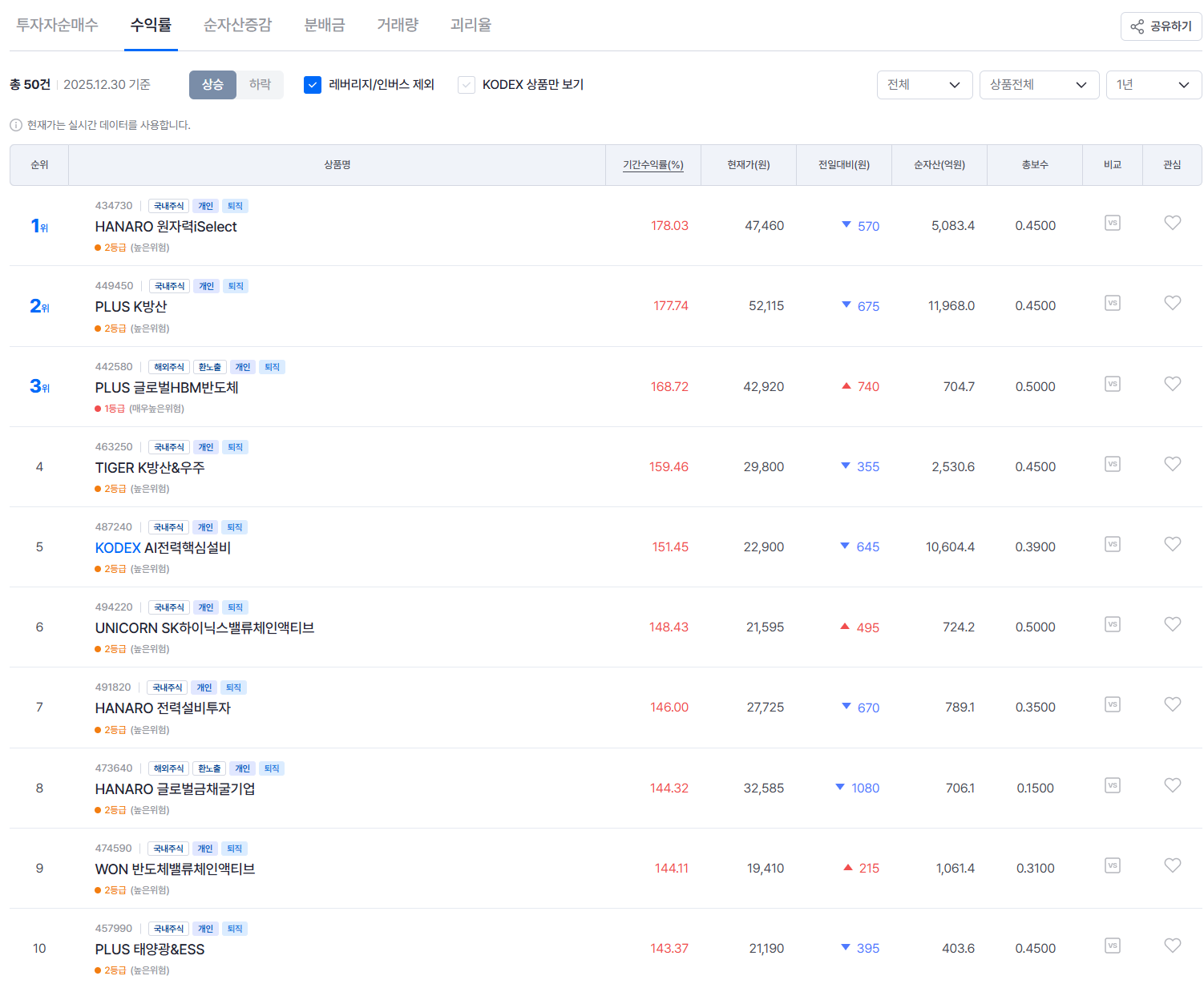Sort by 기간수익률(%) column header

pyautogui.click(x=653, y=165)
